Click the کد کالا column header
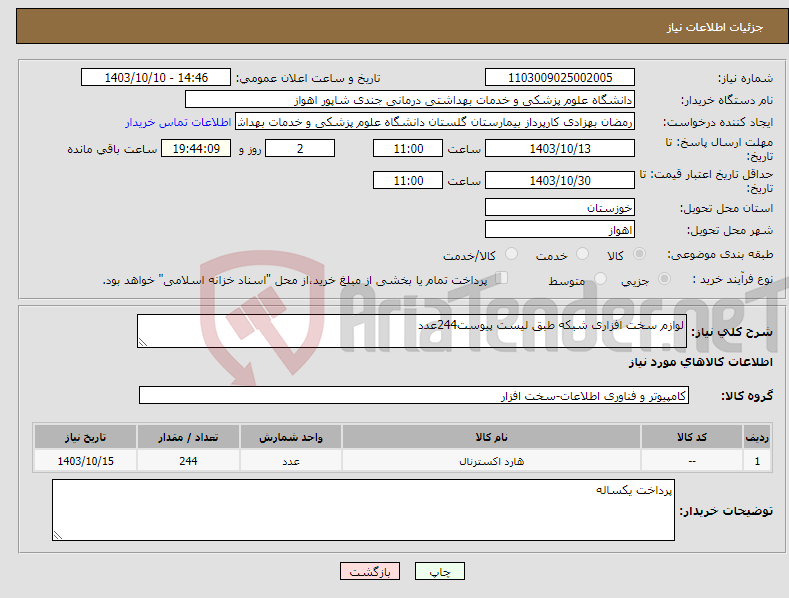789x598 pixels. [x=692, y=437]
